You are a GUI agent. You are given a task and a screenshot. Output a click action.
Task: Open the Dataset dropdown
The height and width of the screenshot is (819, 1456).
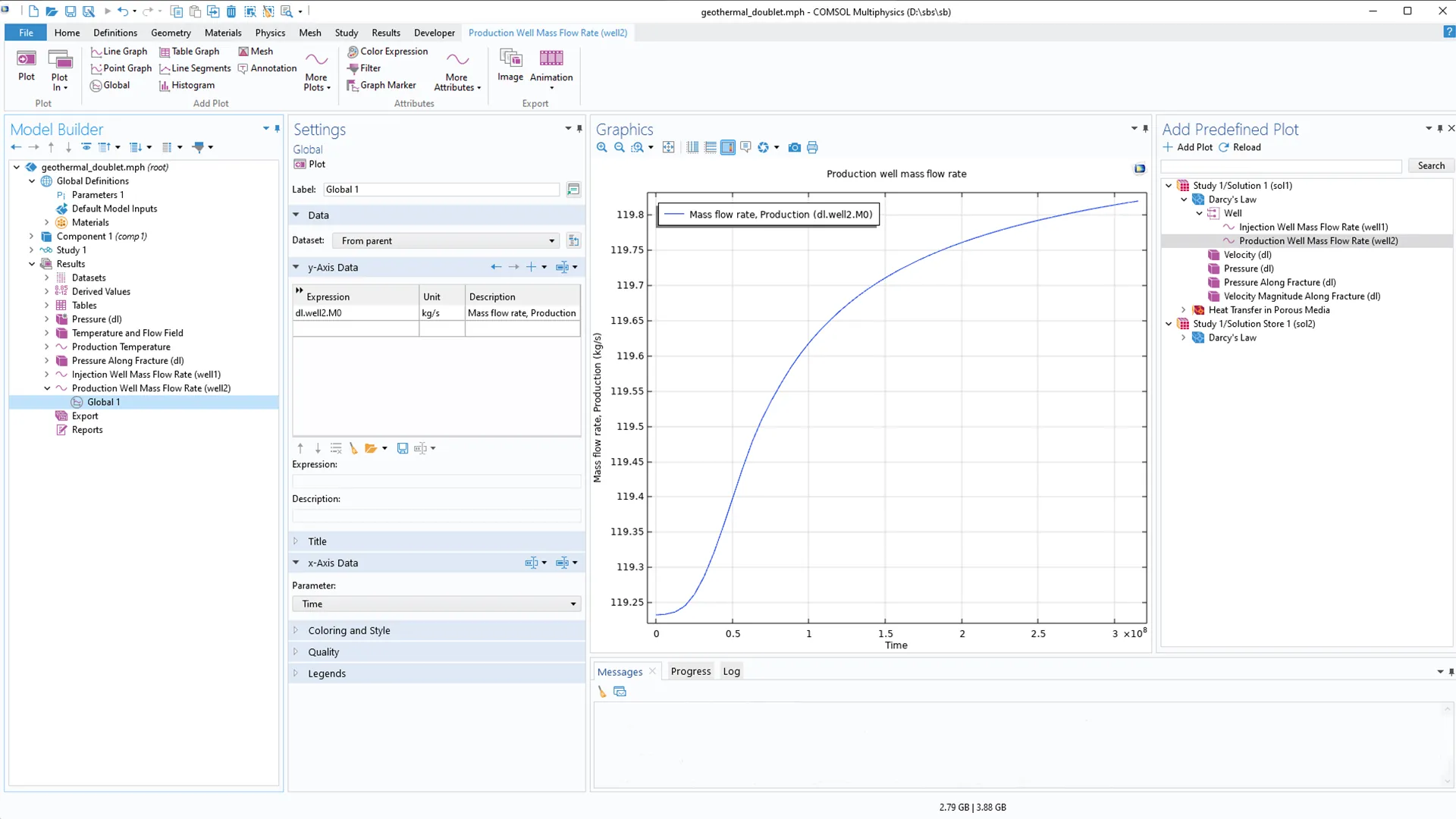tap(446, 241)
